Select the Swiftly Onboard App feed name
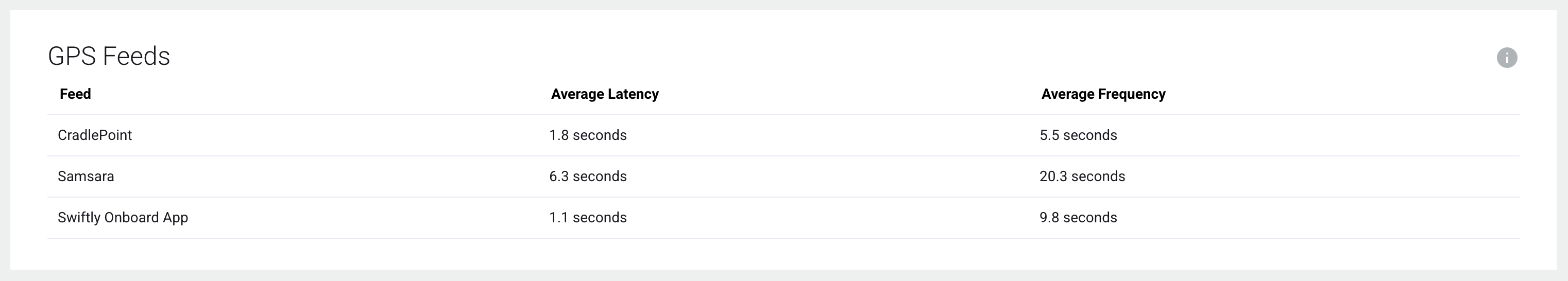 point(123,218)
